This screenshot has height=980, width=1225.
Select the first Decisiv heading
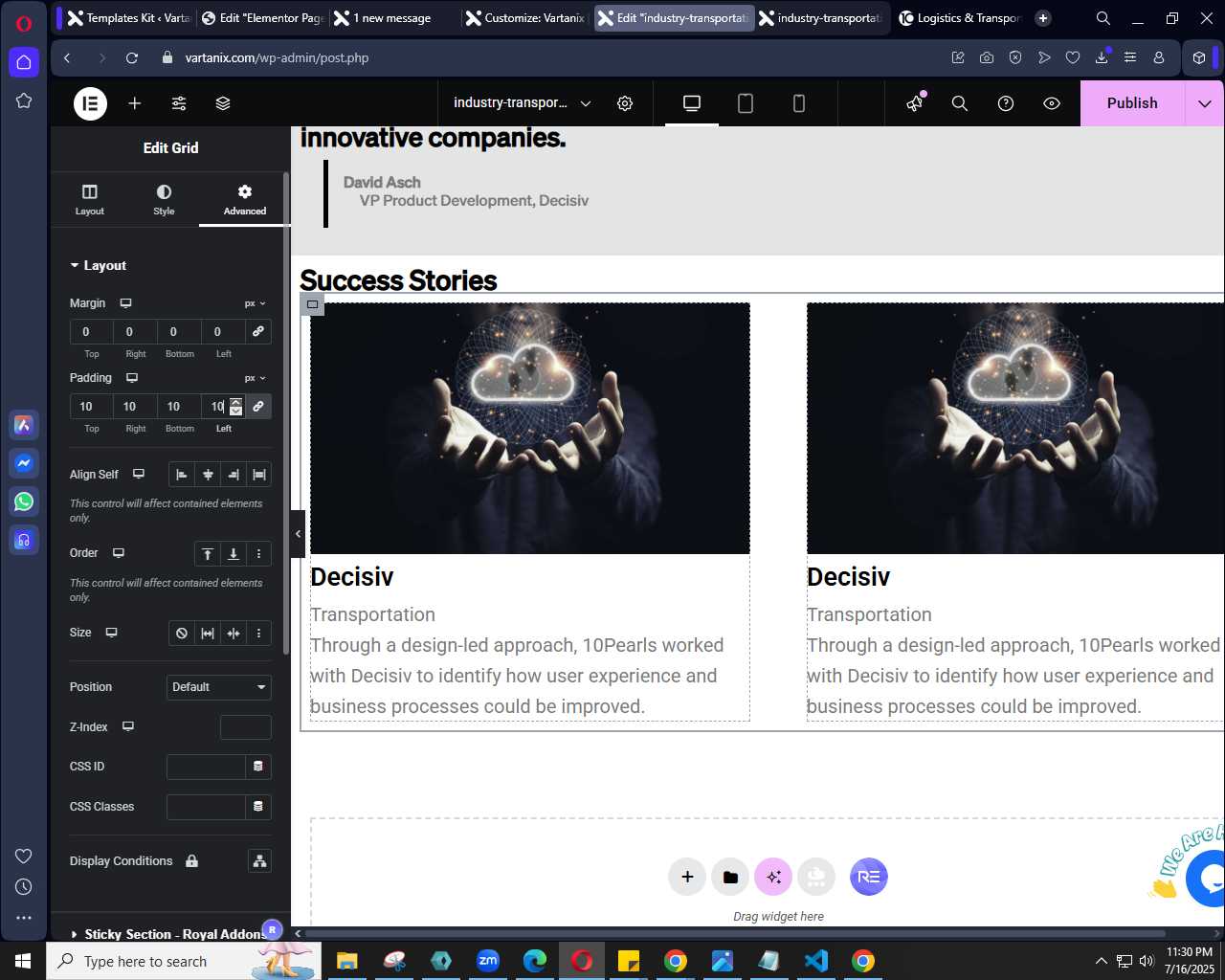coord(351,577)
